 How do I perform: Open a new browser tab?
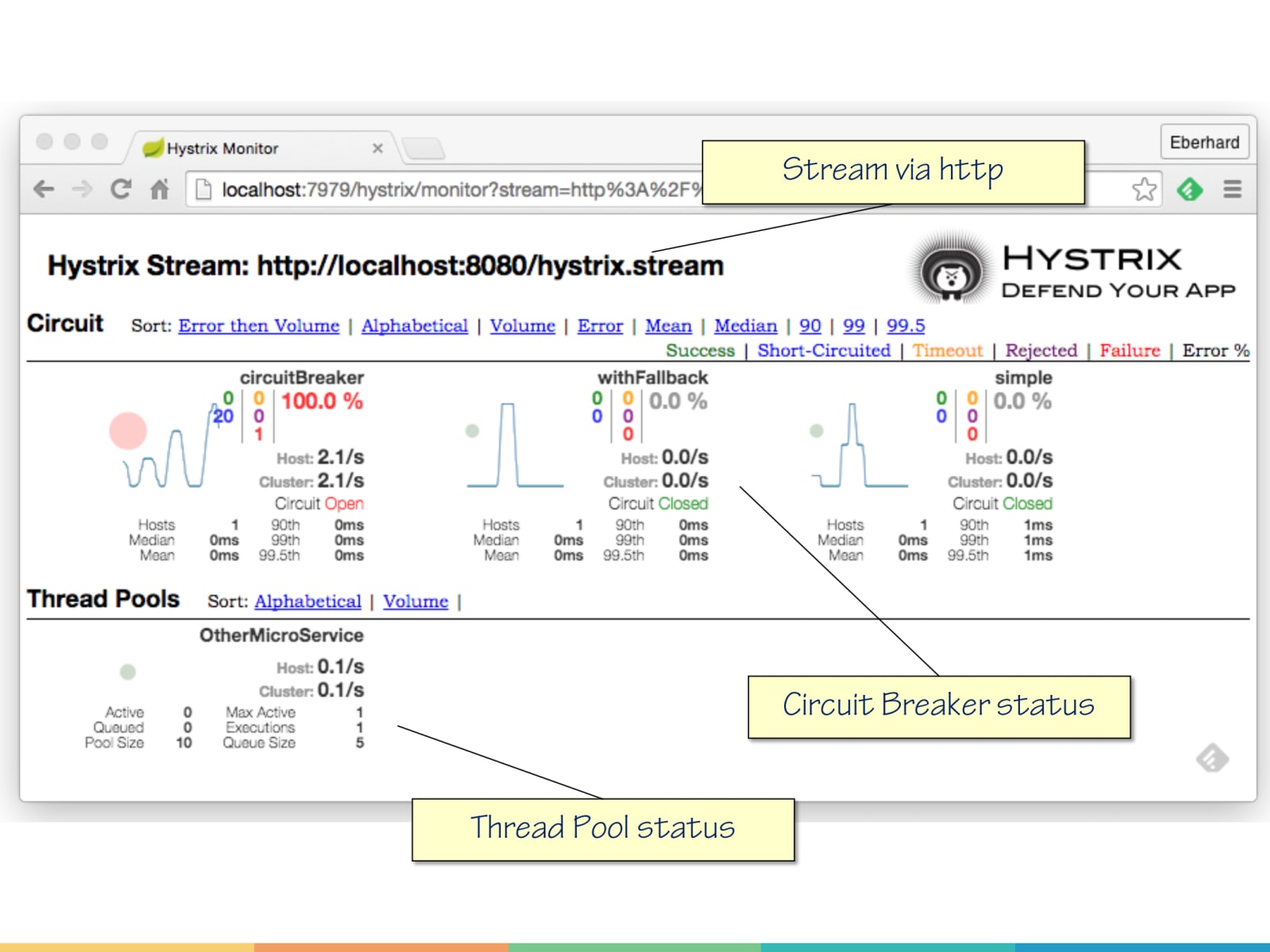[x=423, y=148]
